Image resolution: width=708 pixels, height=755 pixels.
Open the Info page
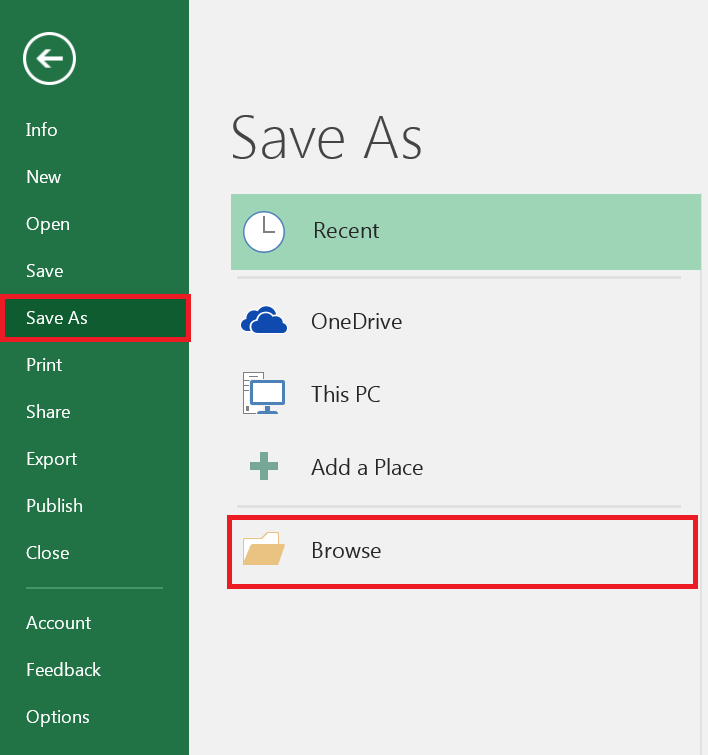[x=42, y=130]
